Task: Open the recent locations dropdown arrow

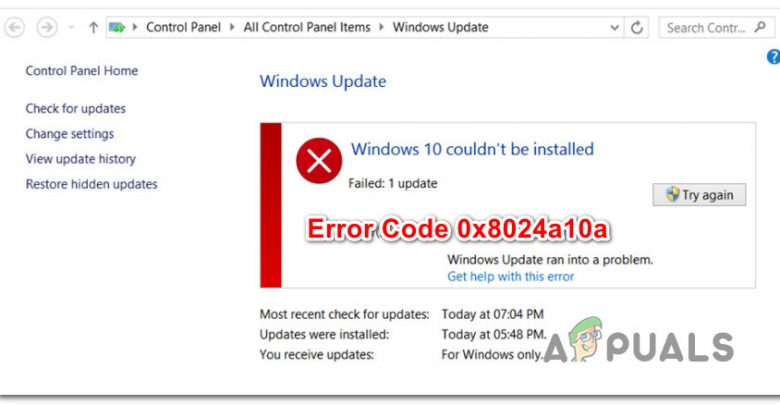Action: 71,27
